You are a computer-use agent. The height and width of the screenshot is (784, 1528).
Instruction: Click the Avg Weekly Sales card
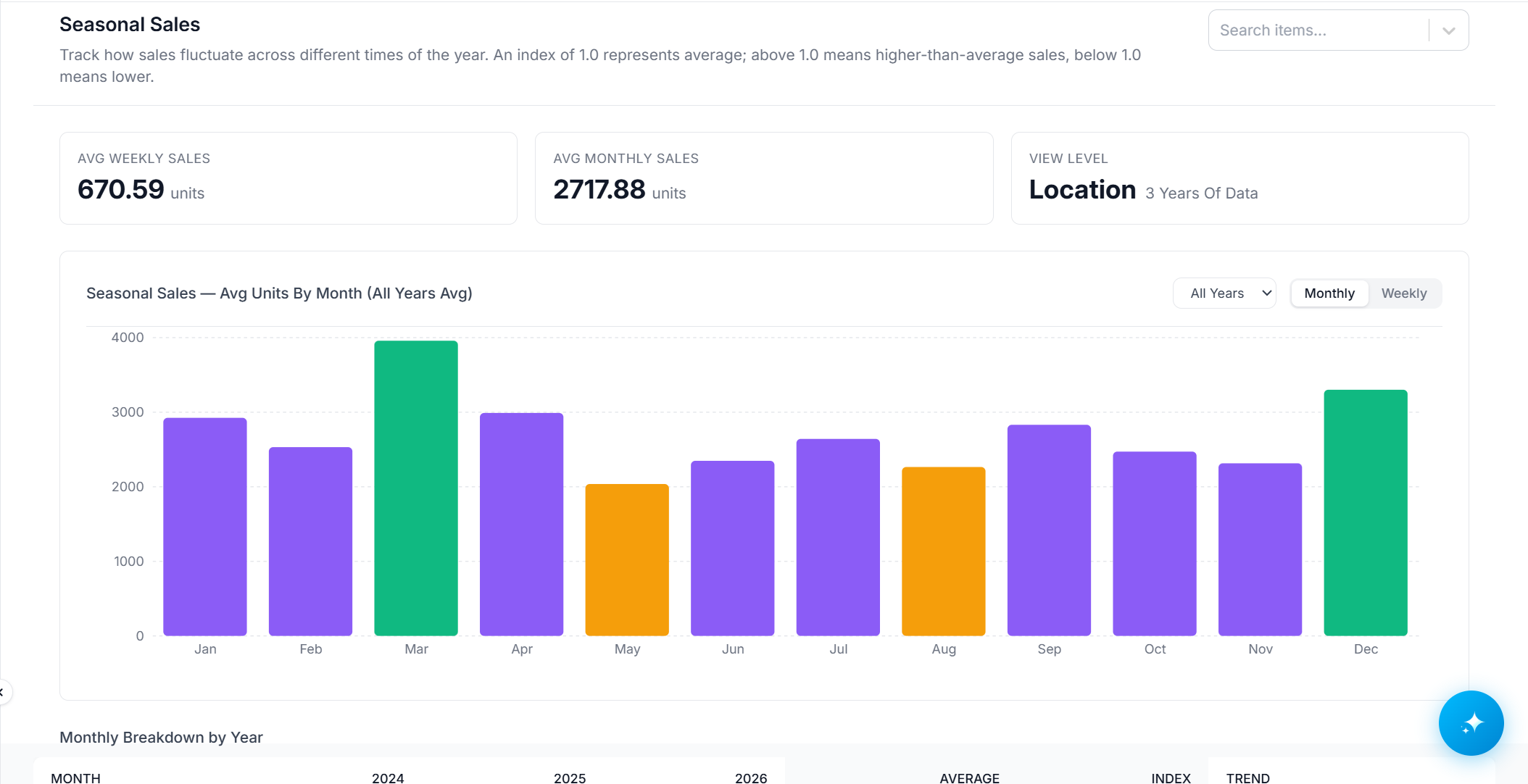(288, 178)
